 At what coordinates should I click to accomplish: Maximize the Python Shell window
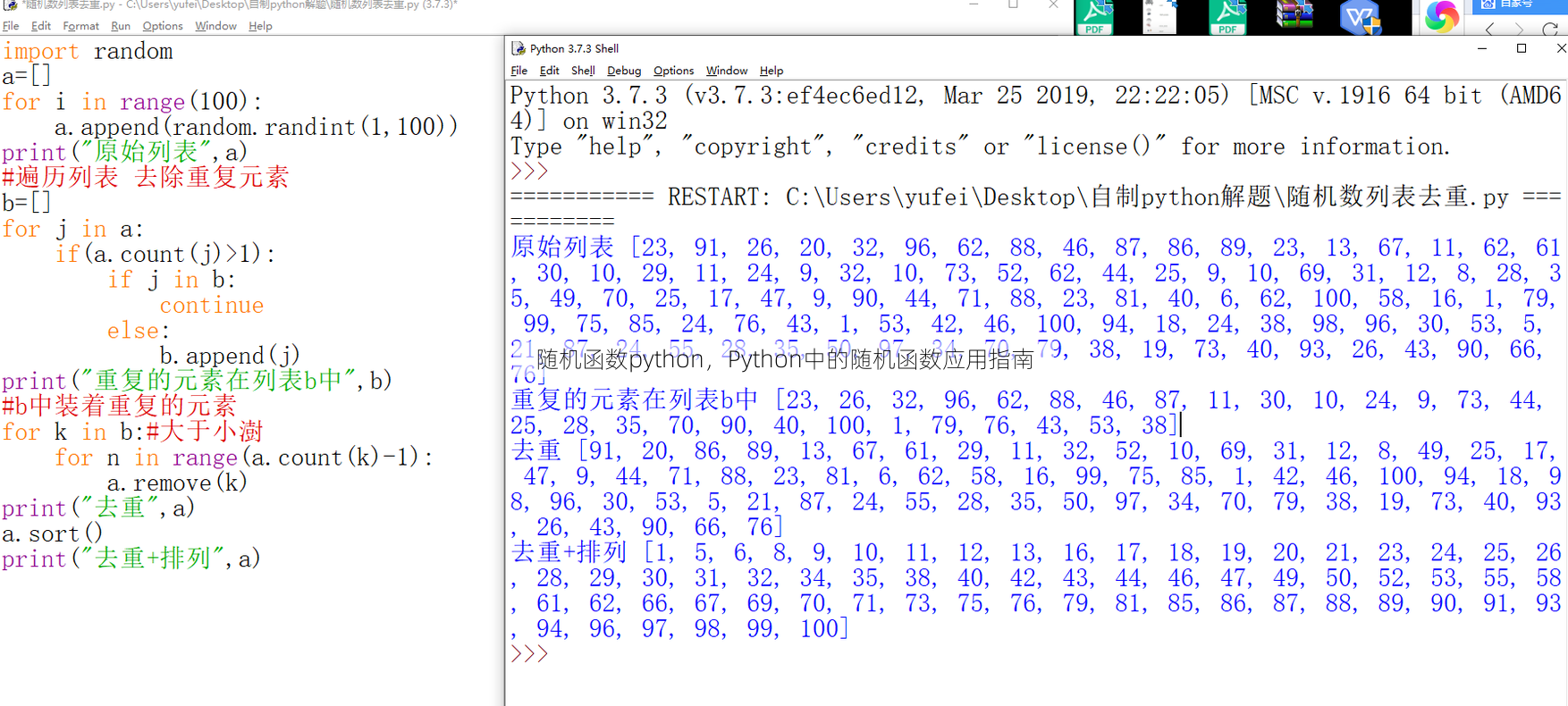pyautogui.click(x=1522, y=48)
